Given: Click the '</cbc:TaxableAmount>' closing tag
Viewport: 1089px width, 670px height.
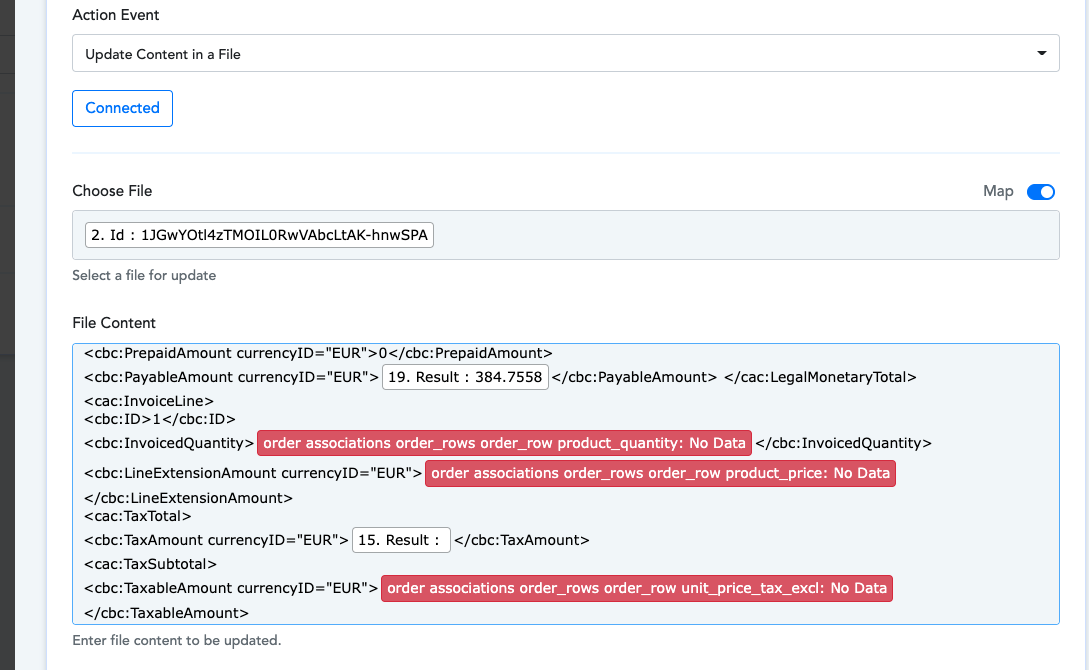Looking at the screenshot, I should [166, 613].
